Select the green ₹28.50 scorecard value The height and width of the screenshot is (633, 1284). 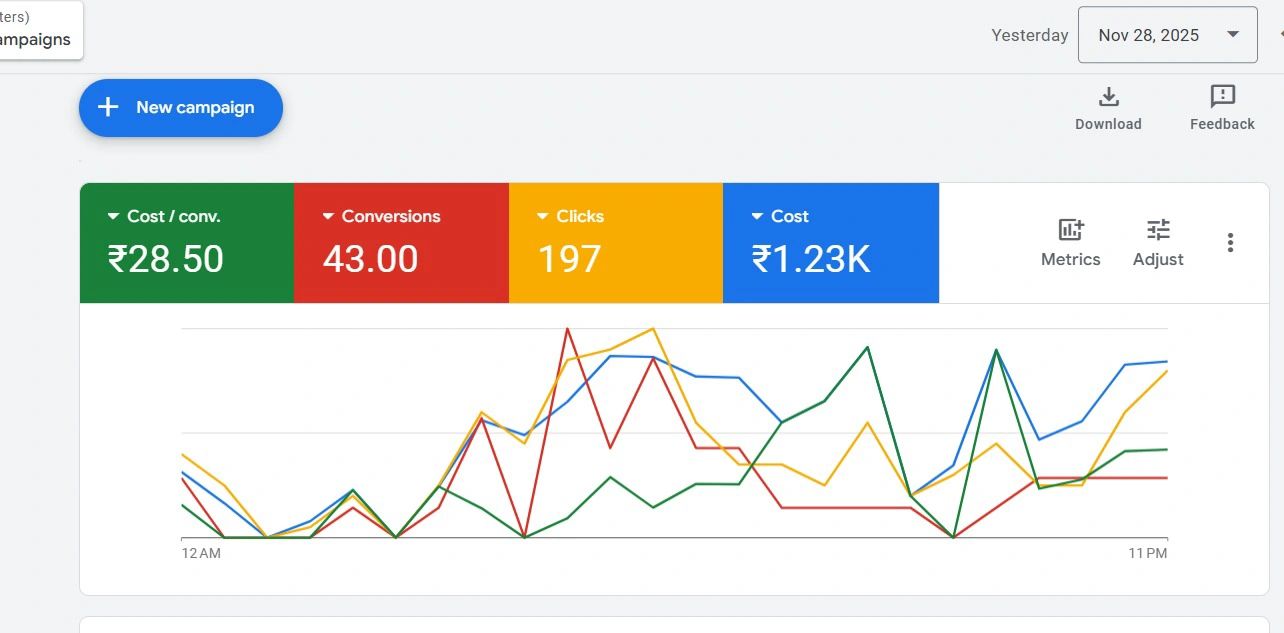(x=165, y=259)
